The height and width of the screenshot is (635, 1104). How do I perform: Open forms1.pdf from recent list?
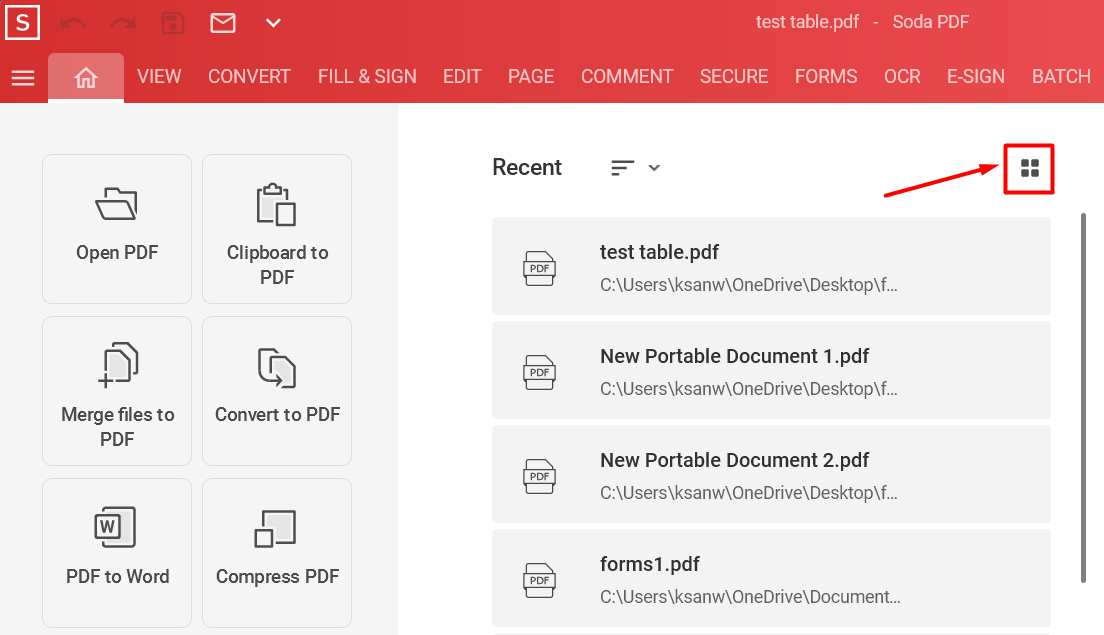[x=771, y=578]
